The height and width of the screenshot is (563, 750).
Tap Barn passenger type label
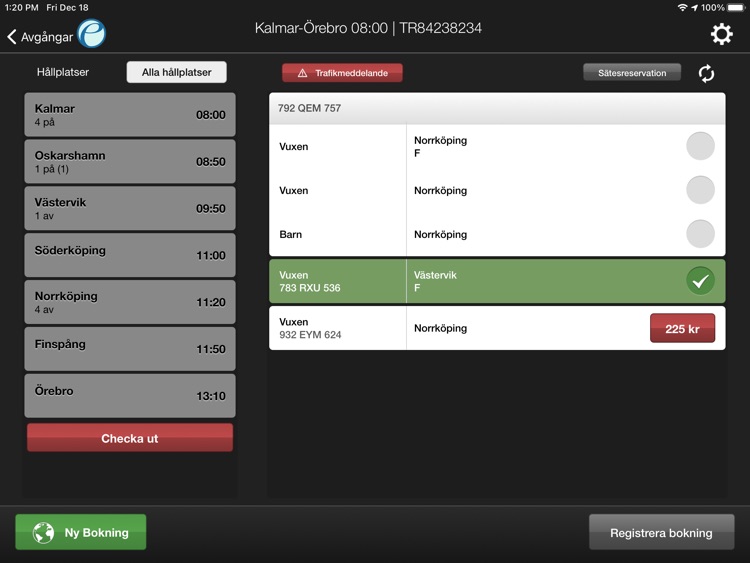coord(290,234)
